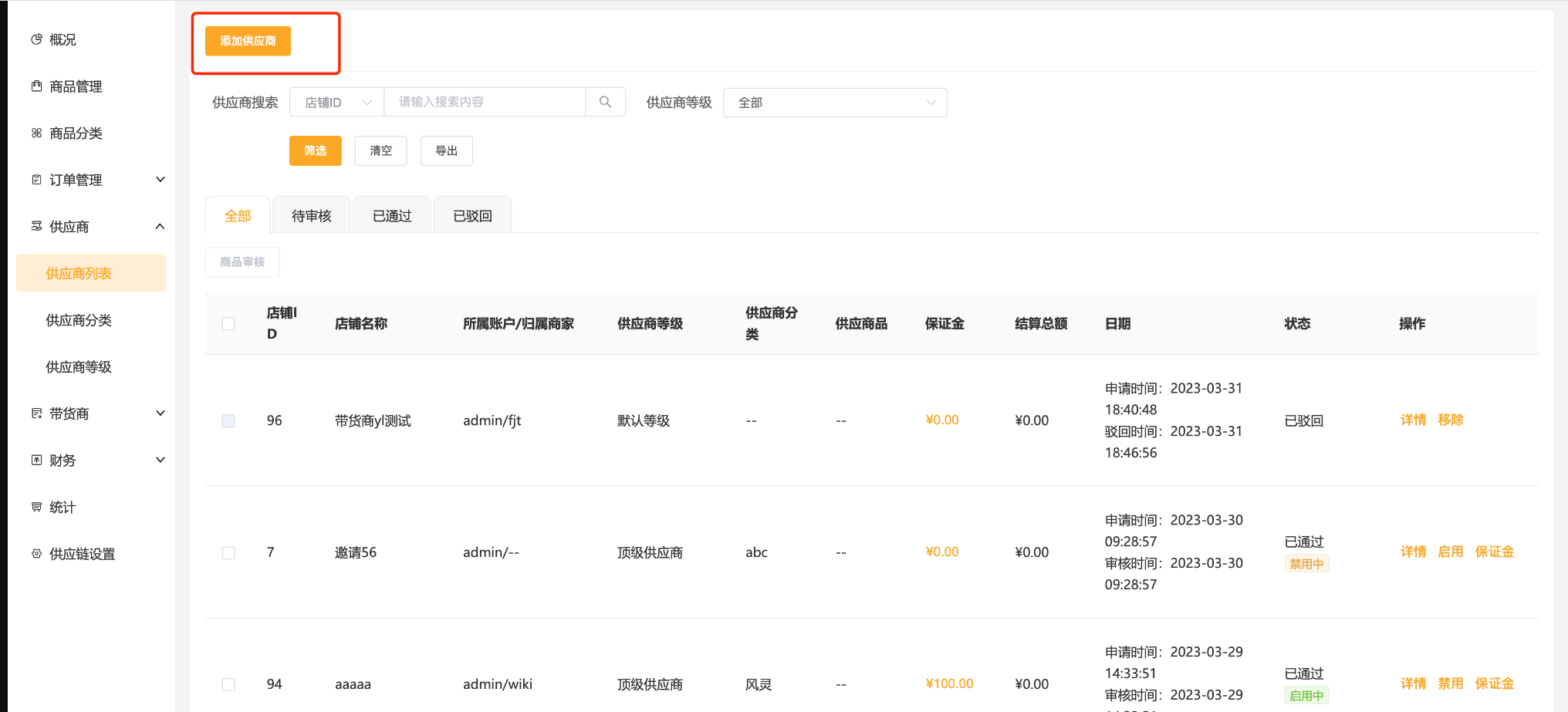Expand the 订单管理 menu chevron
Image resolution: width=1568 pixels, height=712 pixels.
coord(161,180)
